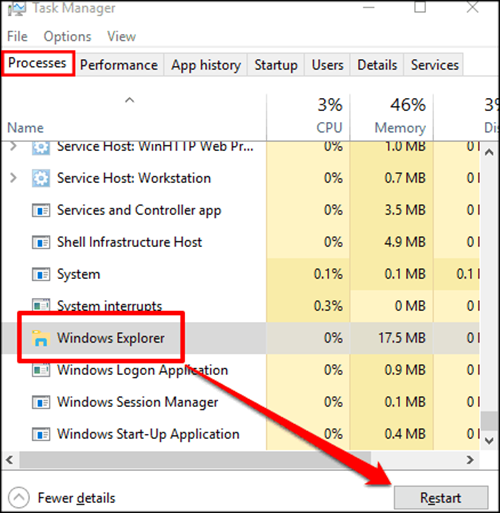Image resolution: width=500 pixels, height=513 pixels.
Task: Switch to the Performance tab
Action: tap(119, 65)
